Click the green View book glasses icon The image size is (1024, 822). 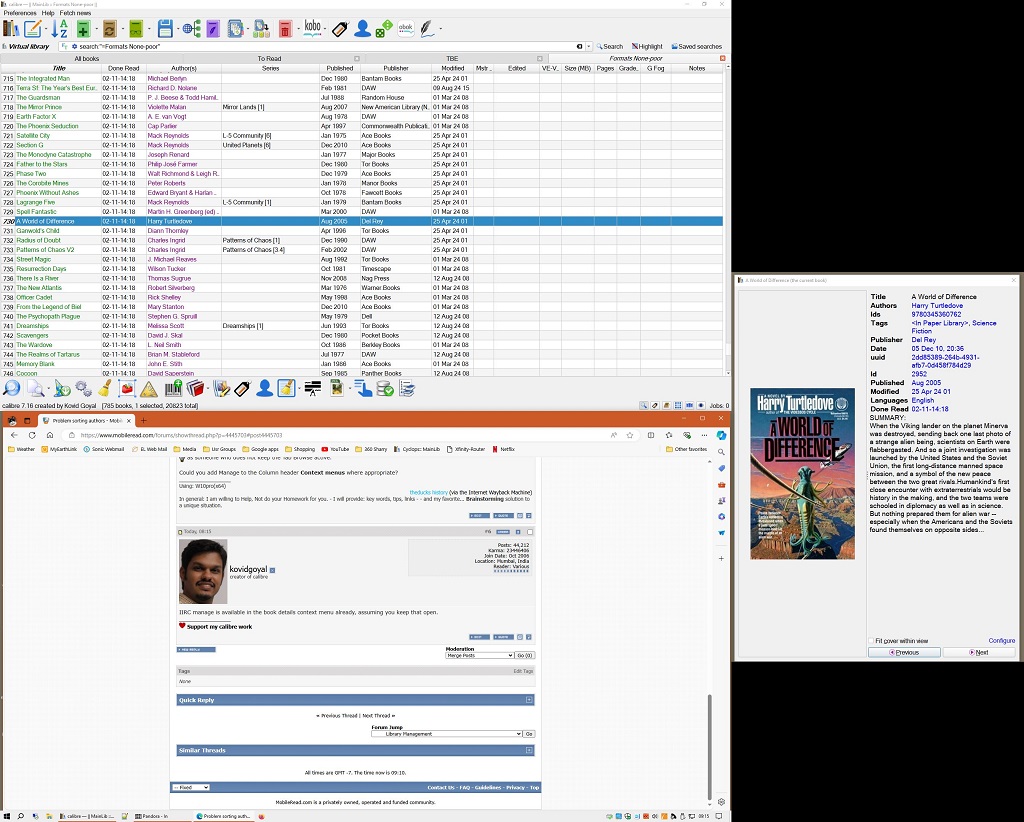(136, 28)
